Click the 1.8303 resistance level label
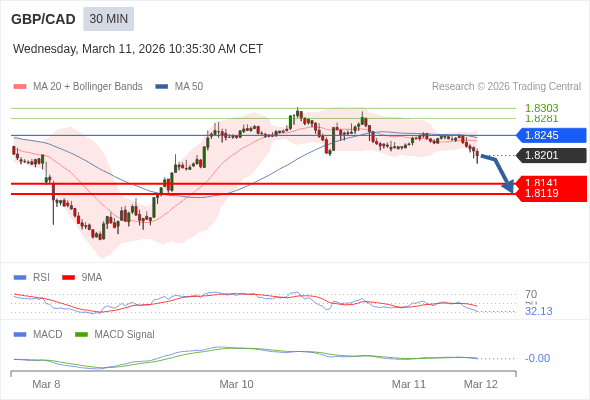Viewport: 590px width, 400px height. tap(541, 108)
